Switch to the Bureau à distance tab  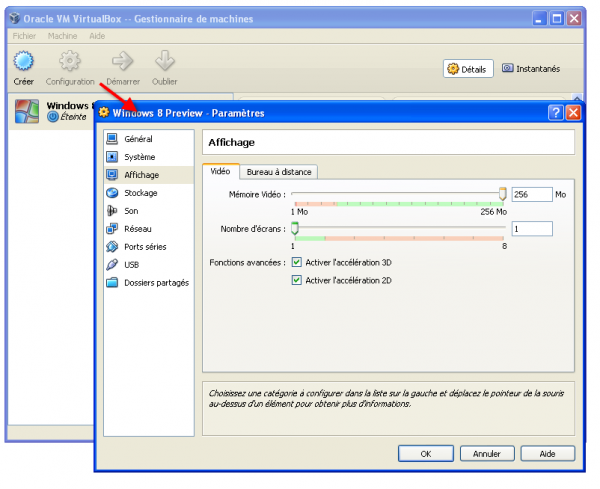pyautogui.click(x=279, y=171)
